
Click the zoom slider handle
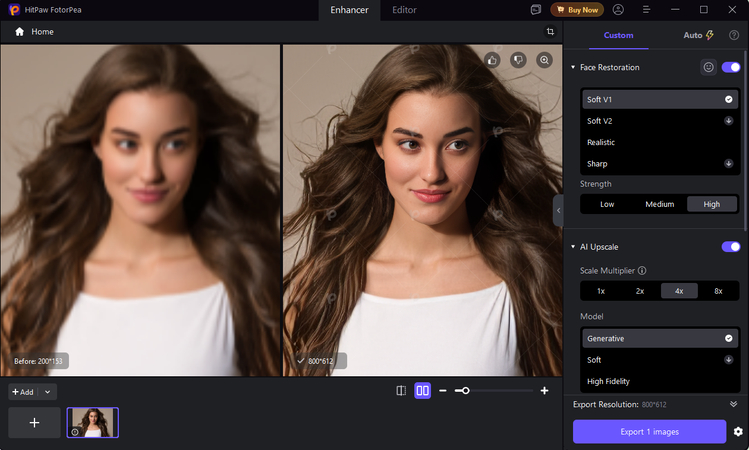(x=465, y=391)
